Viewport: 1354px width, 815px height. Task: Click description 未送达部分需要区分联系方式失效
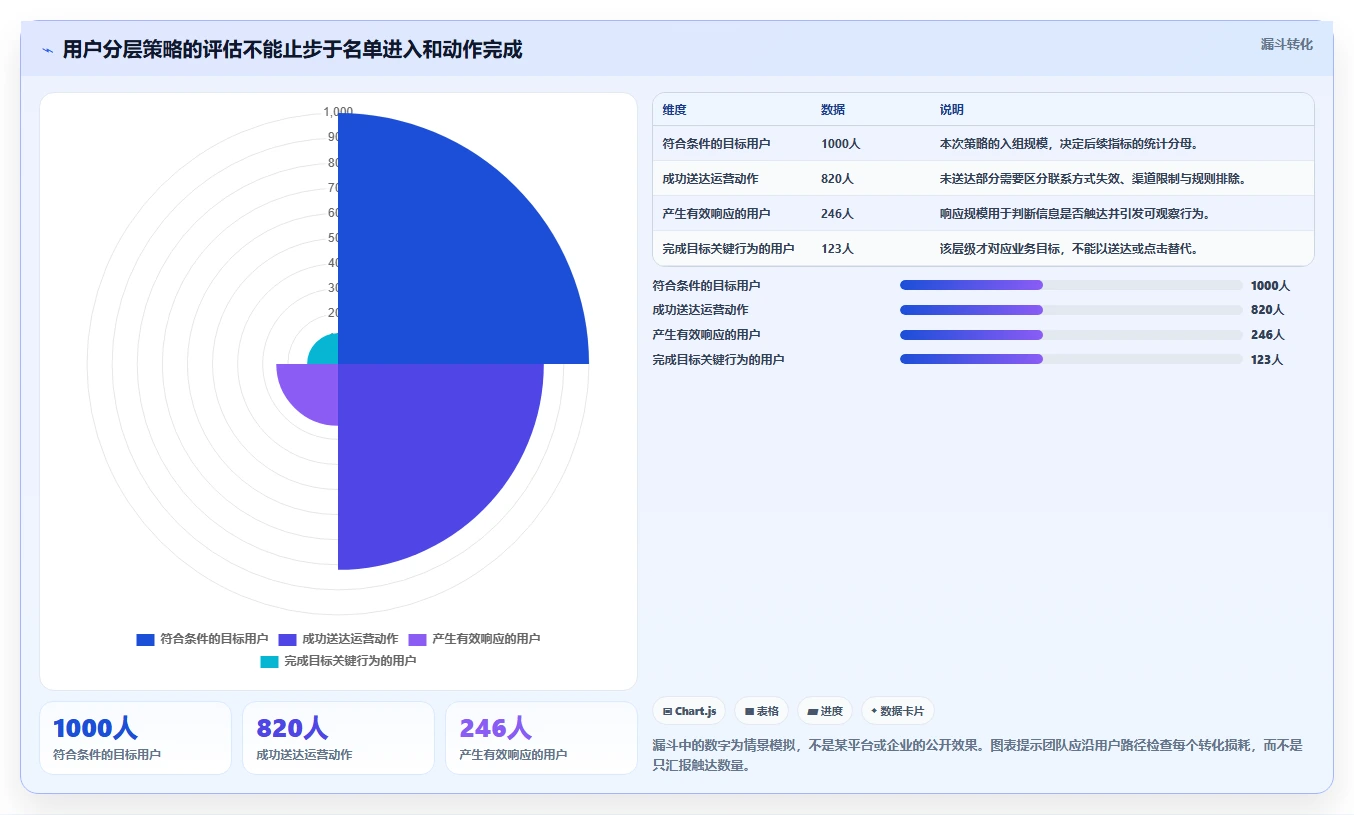tap(1093, 179)
